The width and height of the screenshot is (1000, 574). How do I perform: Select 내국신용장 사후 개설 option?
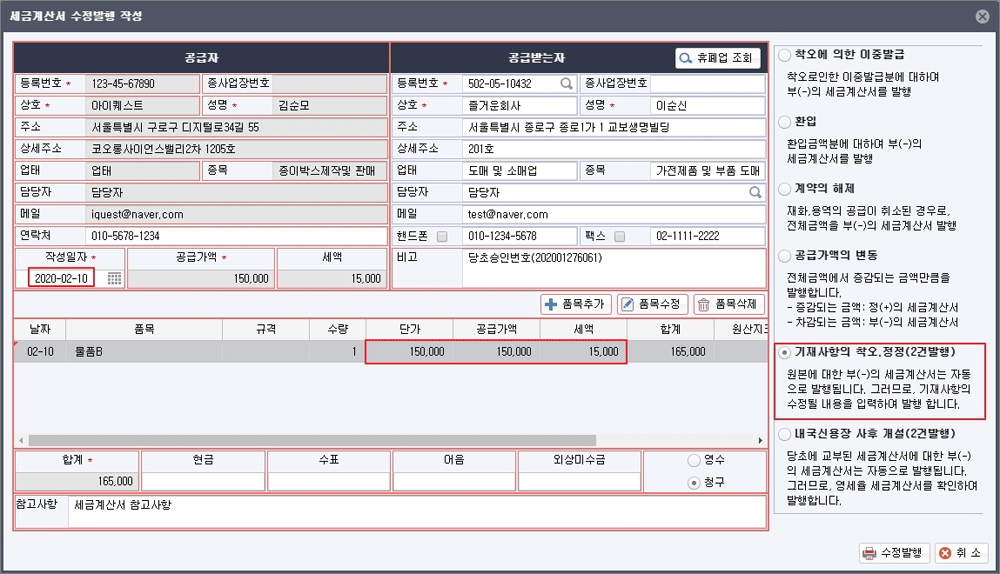[x=785, y=434]
